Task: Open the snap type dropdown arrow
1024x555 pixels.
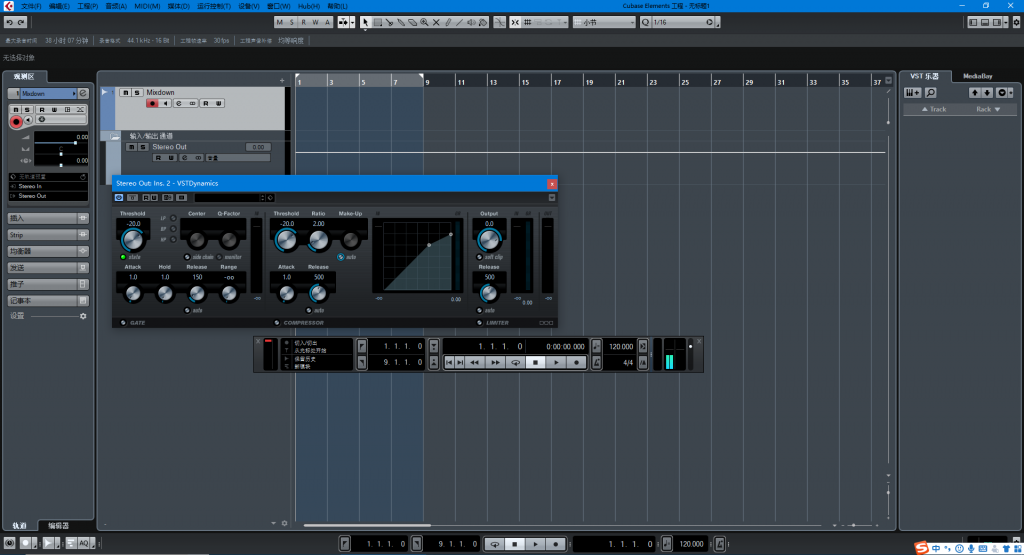Action: (564, 22)
